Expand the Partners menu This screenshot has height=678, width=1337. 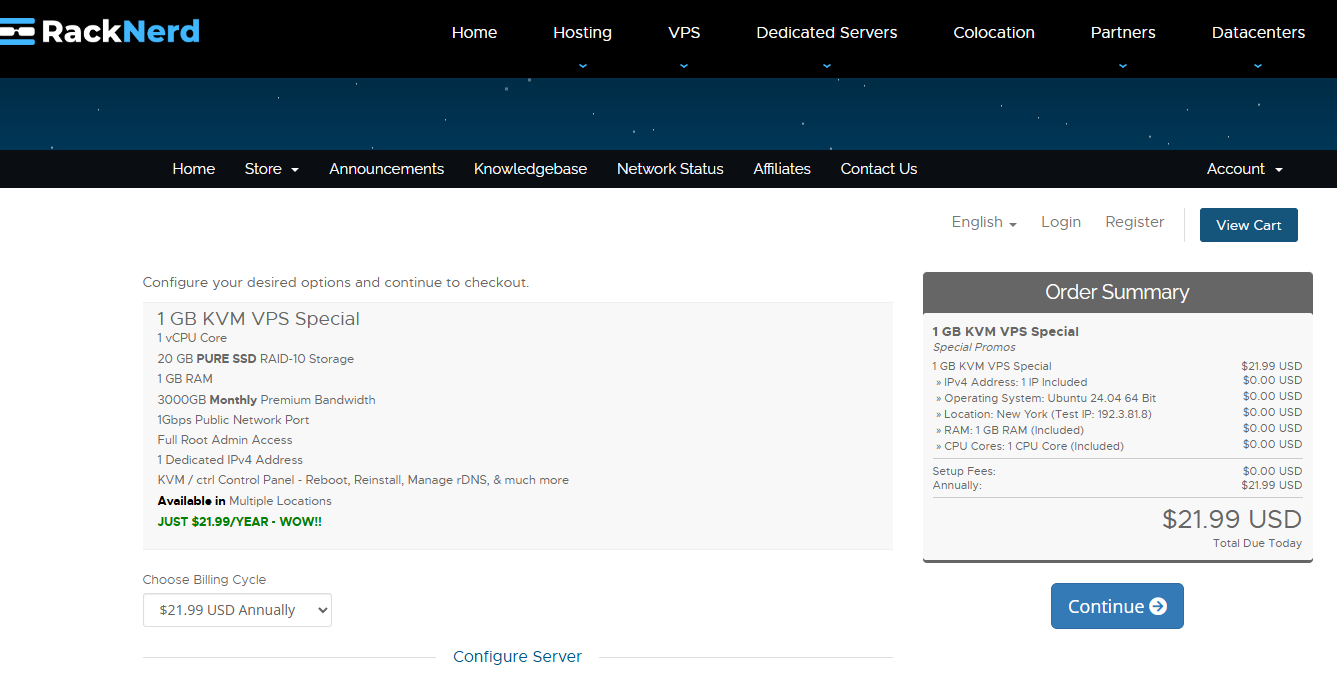click(1123, 32)
